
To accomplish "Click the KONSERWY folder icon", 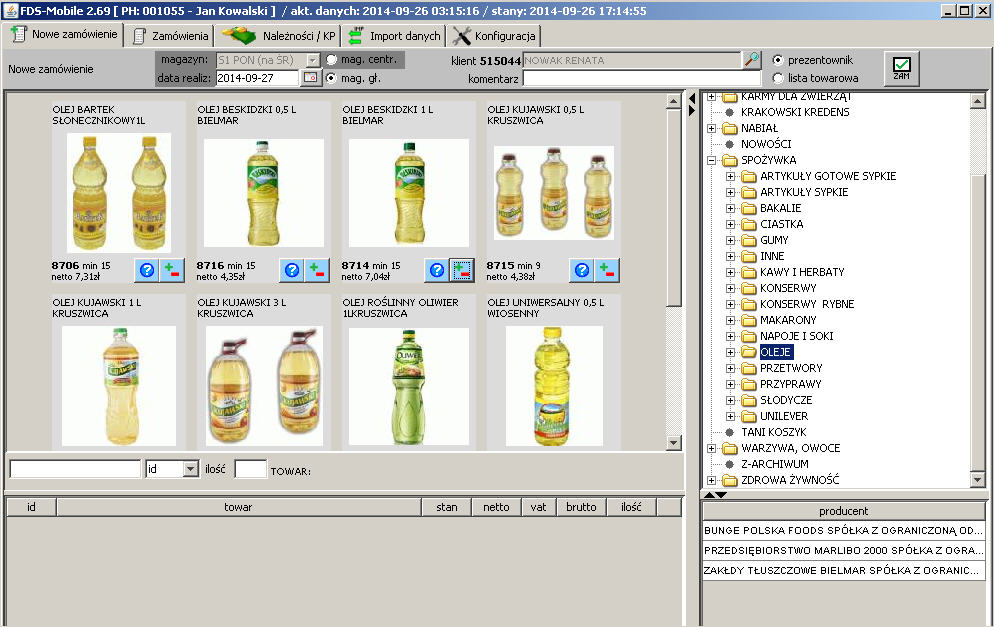I will [x=749, y=288].
